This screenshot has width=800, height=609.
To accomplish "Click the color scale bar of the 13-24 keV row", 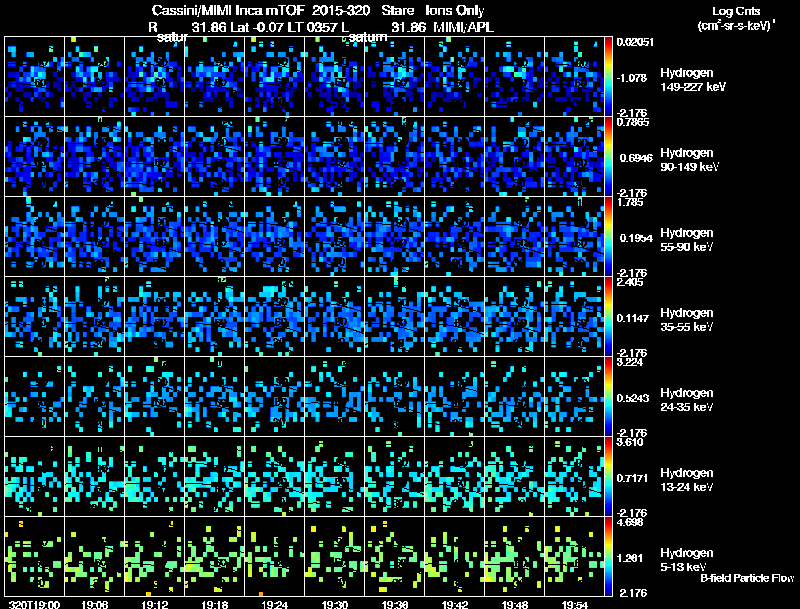I will tap(608, 477).
